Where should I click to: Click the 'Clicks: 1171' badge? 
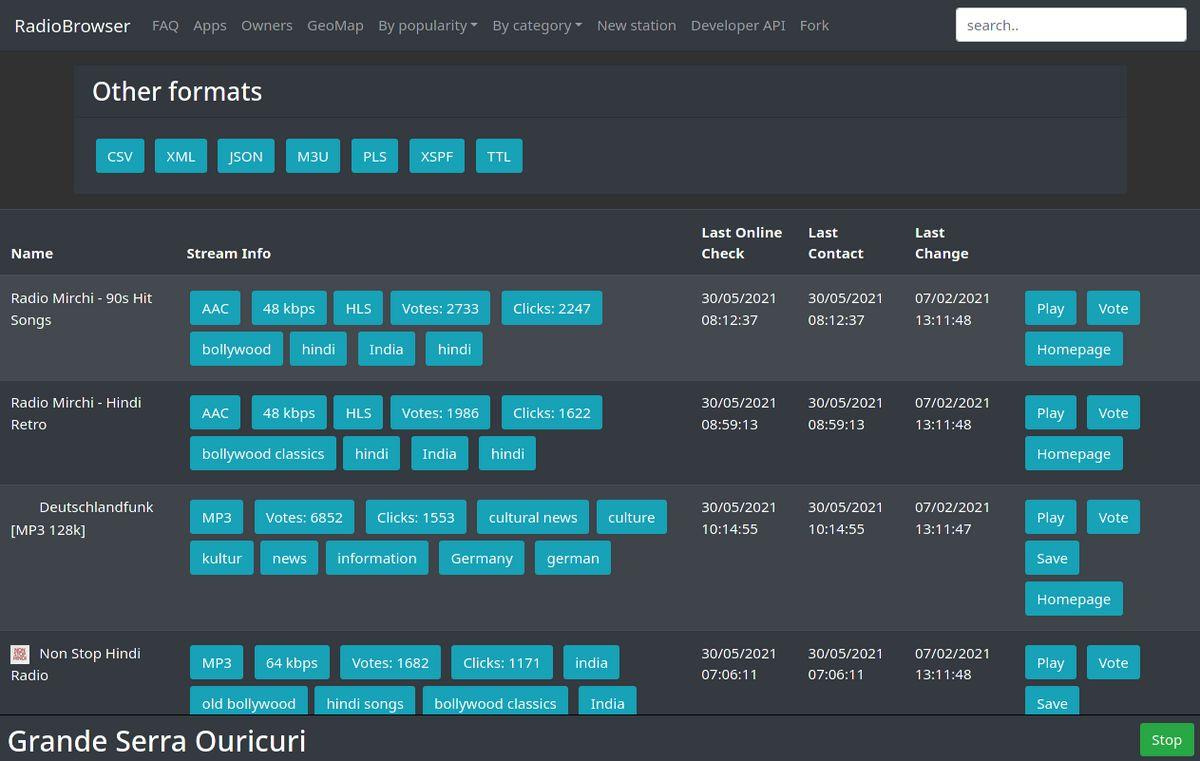pos(501,663)
